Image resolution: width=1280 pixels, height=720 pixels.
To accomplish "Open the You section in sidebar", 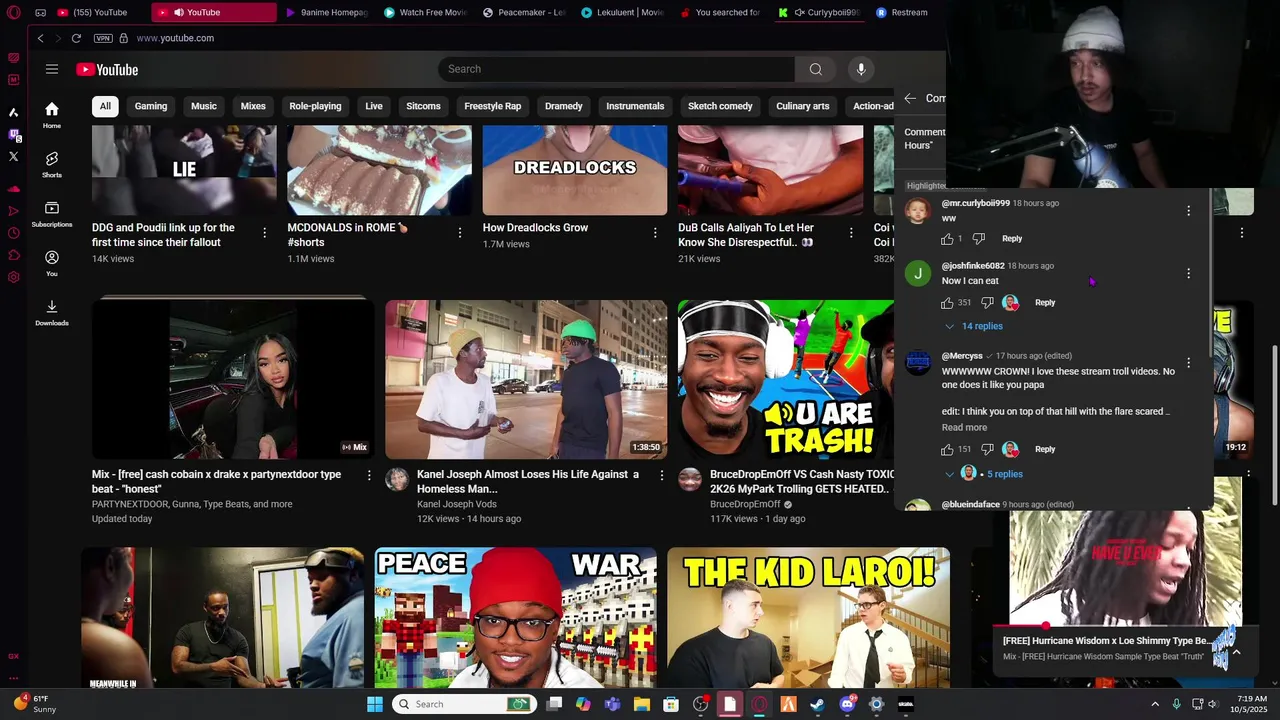I will (52, 264).
